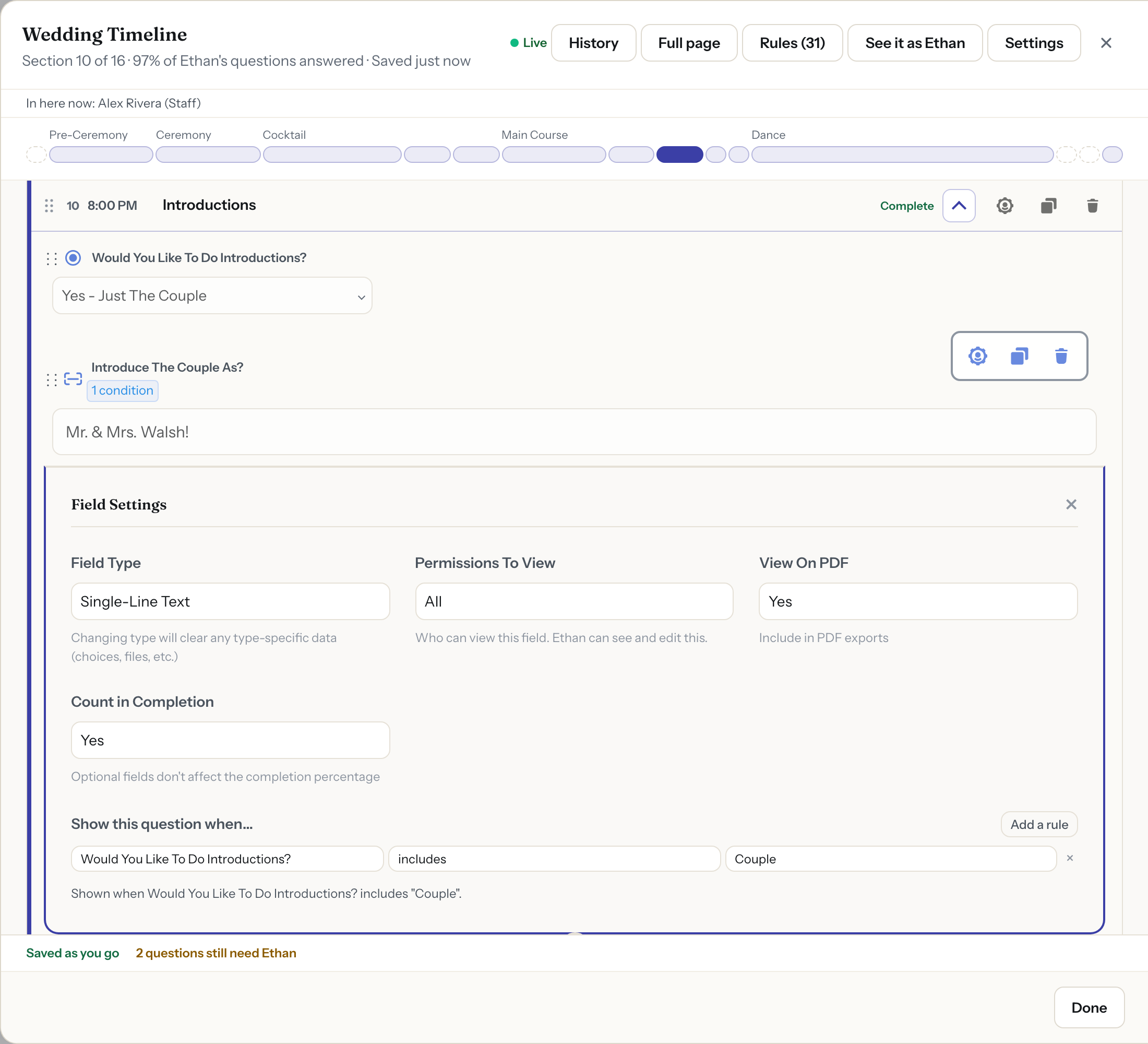Click the Introductions section title
This screenshot has height=1044, width=1148.
point(209,205)
